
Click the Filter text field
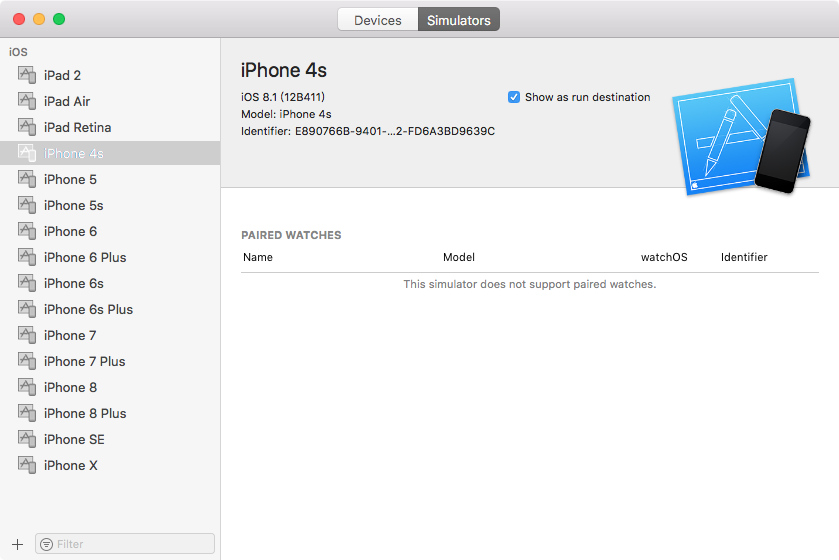tap(125, 544)
